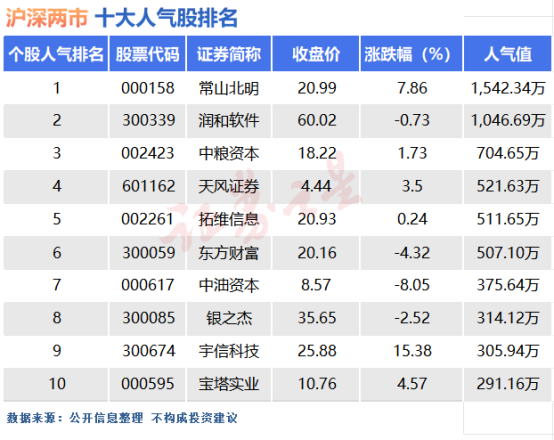Select stock code 002423
Image resolution: width=554 pixels, height=440 pixels.
point(148,153)
